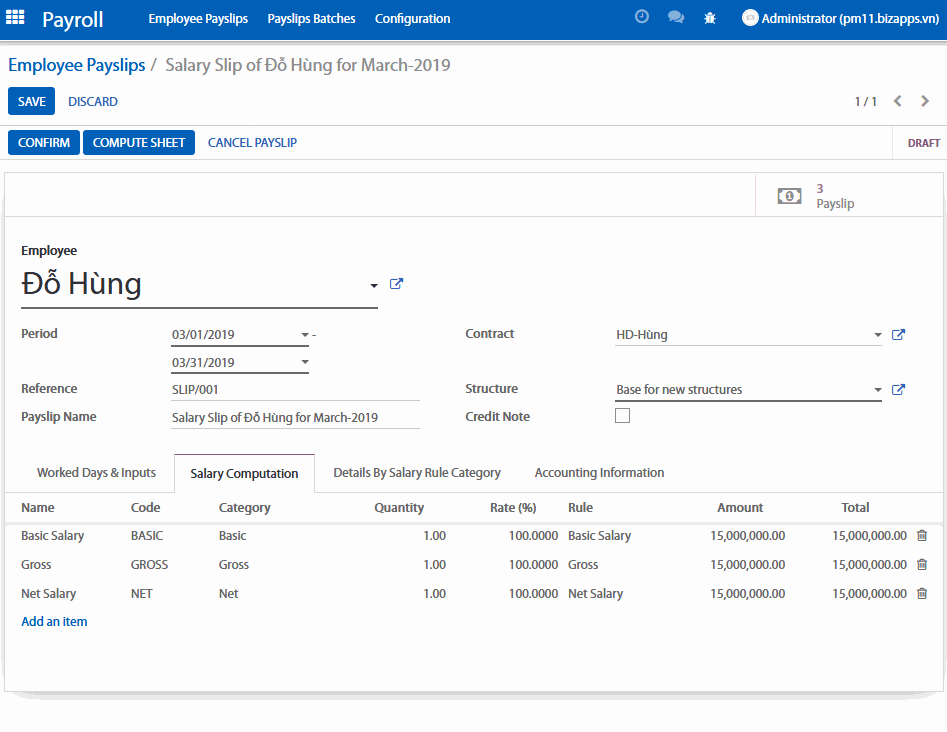Open the clock activities icon

click(642, 18)
